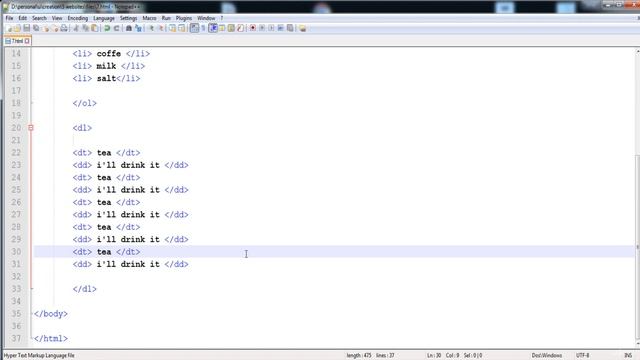Image resolution: width=640 pixels, height=360 pixels.
Task: Open the View menu
Action: (x=57, y=18)
